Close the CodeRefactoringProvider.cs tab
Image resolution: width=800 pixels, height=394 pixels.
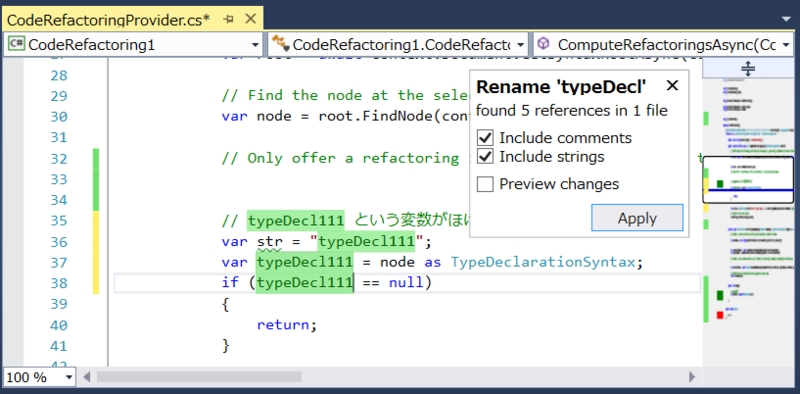coord(251,19)
